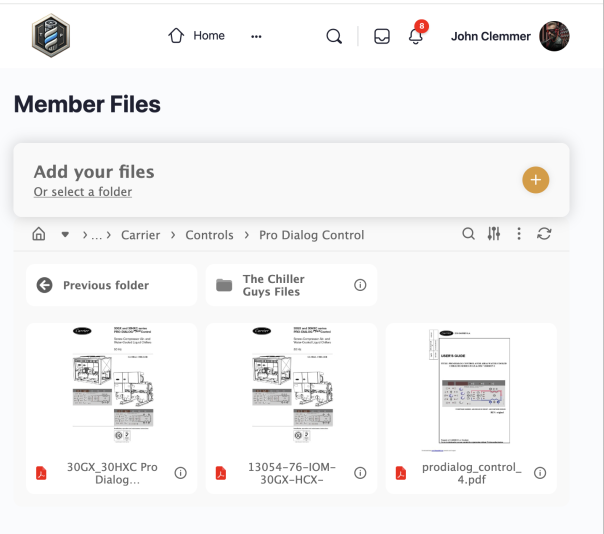The width and height of the screenshot is (604, 534).
Task: Click PDF icon of prodialog_control_4.pdf
Action: [401, 473]
